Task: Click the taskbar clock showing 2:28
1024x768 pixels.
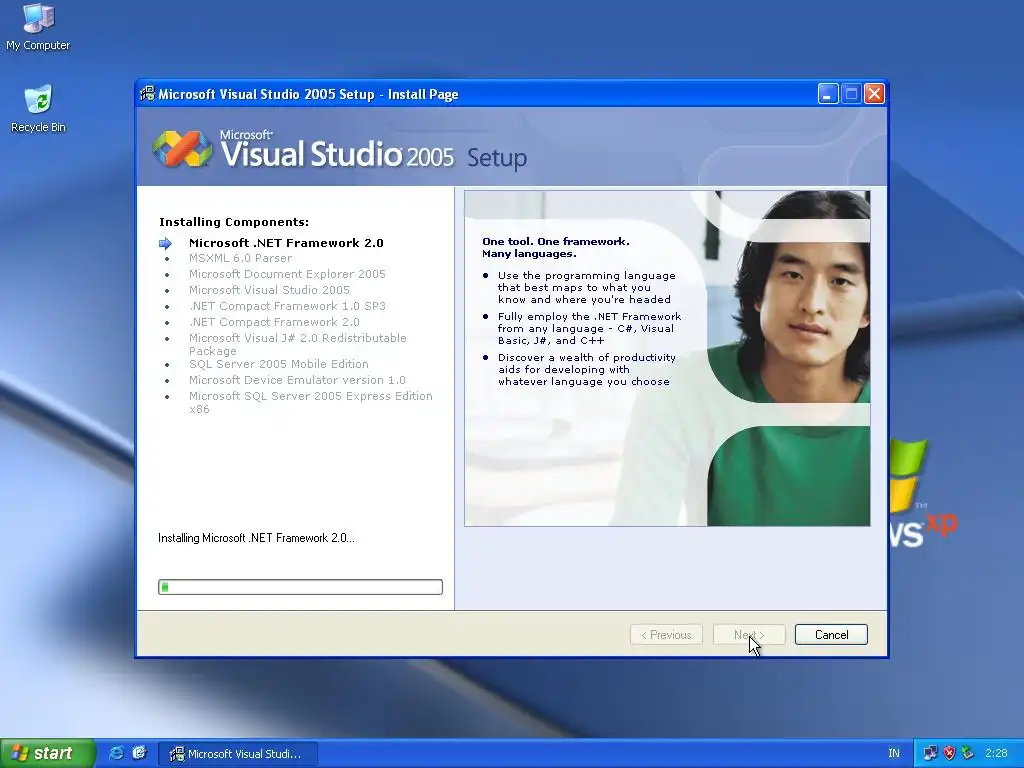Action: coord(996,753)
